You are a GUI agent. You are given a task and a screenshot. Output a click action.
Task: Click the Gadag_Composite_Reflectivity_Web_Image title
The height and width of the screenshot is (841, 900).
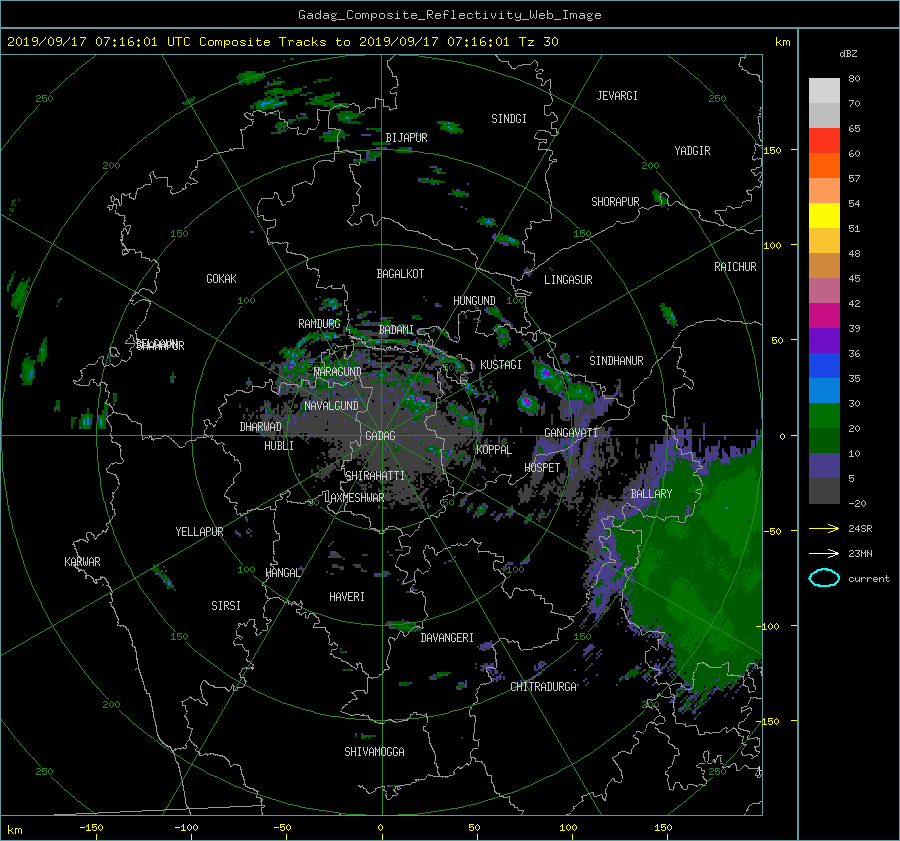click(x=449, y=15)
